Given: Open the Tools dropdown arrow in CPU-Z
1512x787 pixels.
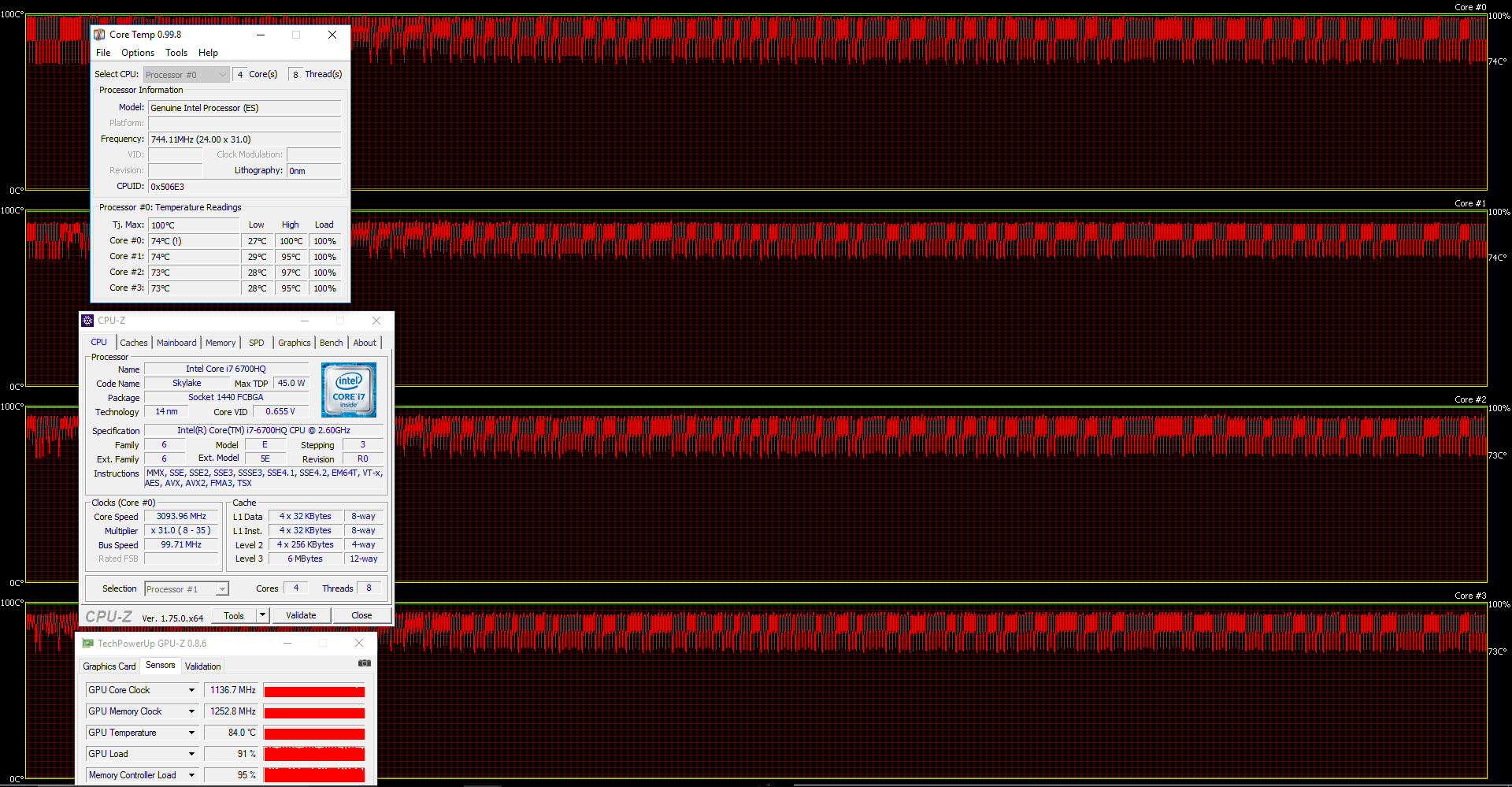Looking at the screenshot, I should pyautogui.click(x=263, y=616).
